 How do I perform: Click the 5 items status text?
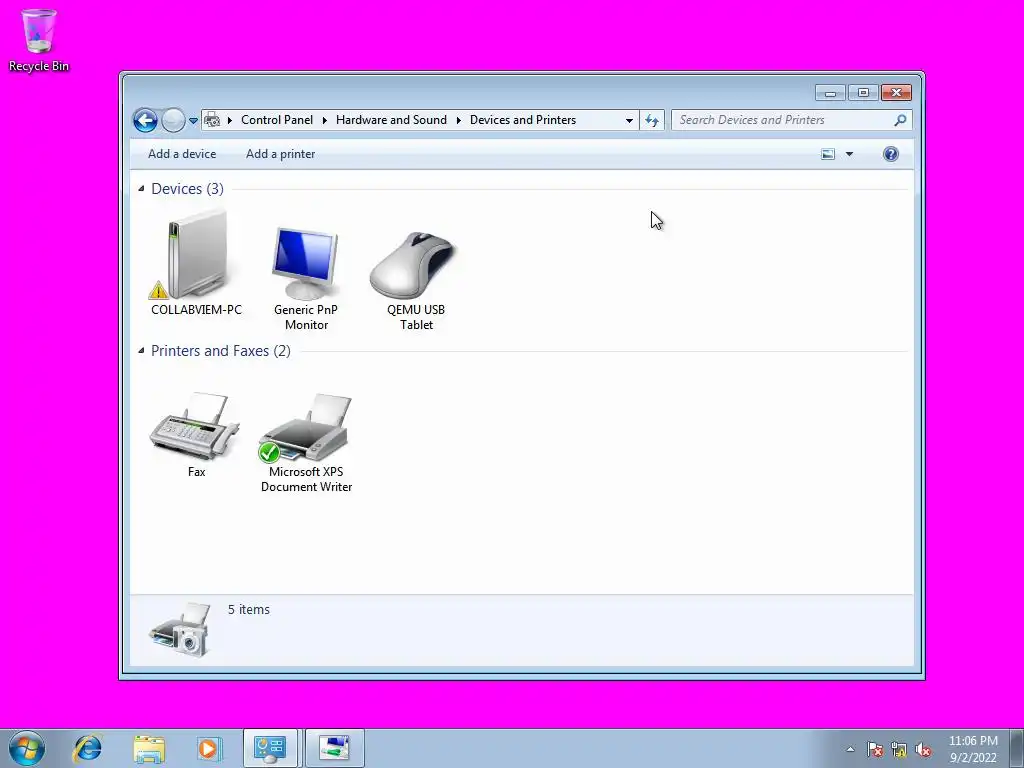tap(249, 609)
